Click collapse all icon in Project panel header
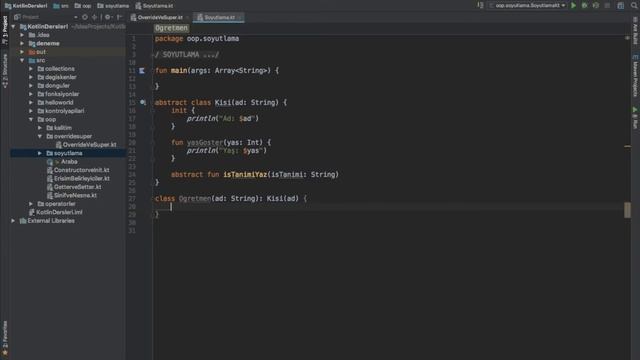Image resolution: width=640 pixels, height=360 pixels. (x=95, y=17)
